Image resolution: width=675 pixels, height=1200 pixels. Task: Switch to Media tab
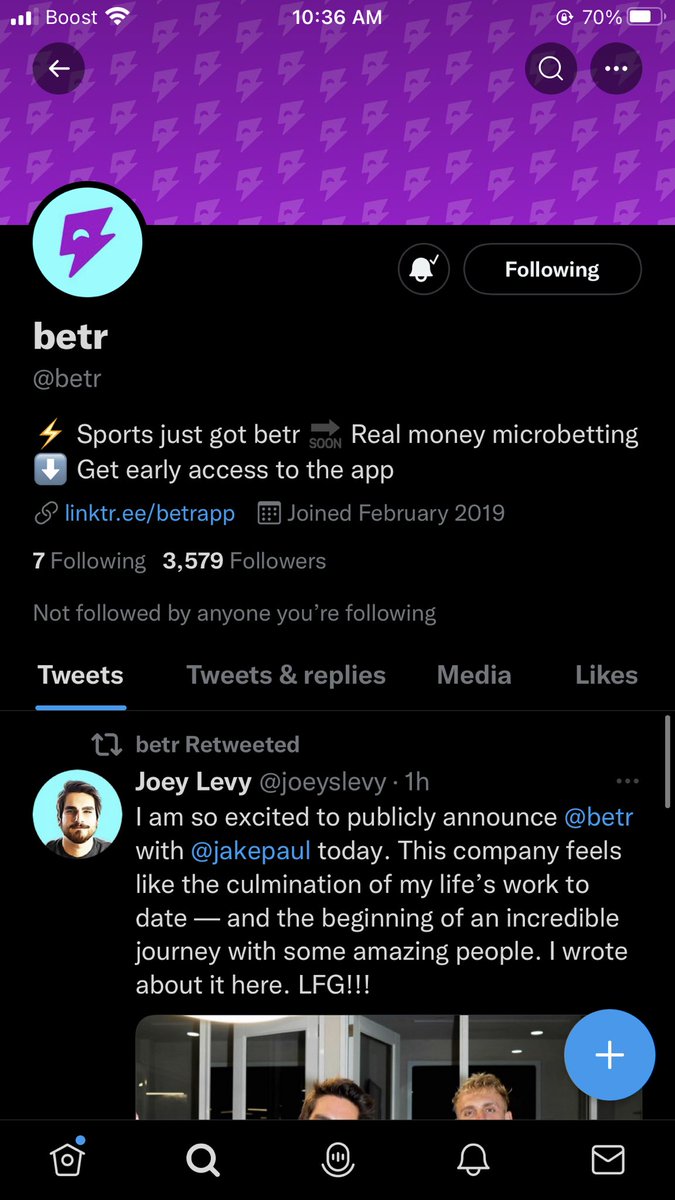tap(474, 675)
